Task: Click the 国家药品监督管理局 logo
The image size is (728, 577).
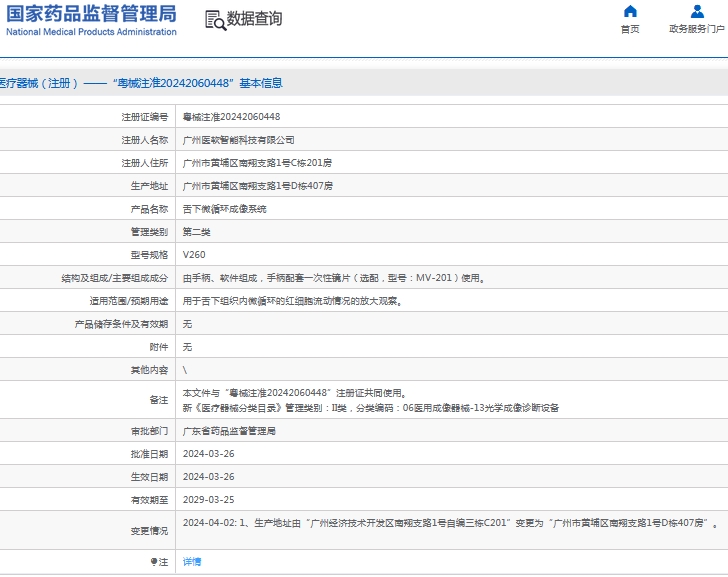Action: click(91, 14)
